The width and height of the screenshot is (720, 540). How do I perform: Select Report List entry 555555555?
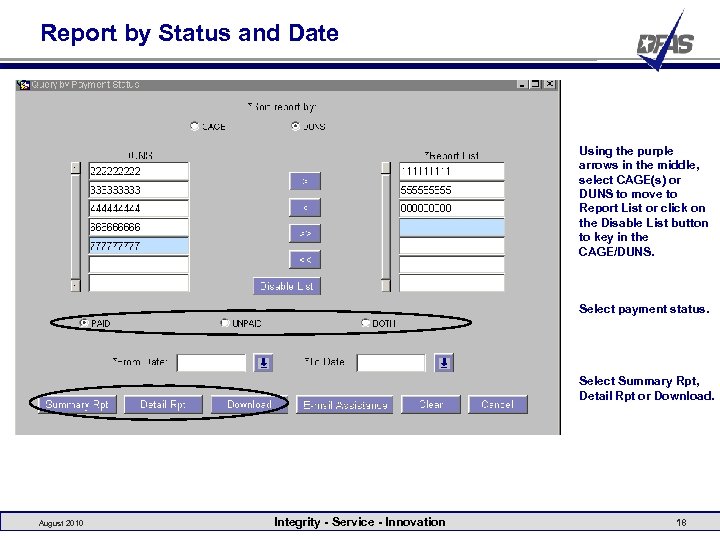click(x=451, y=190)
